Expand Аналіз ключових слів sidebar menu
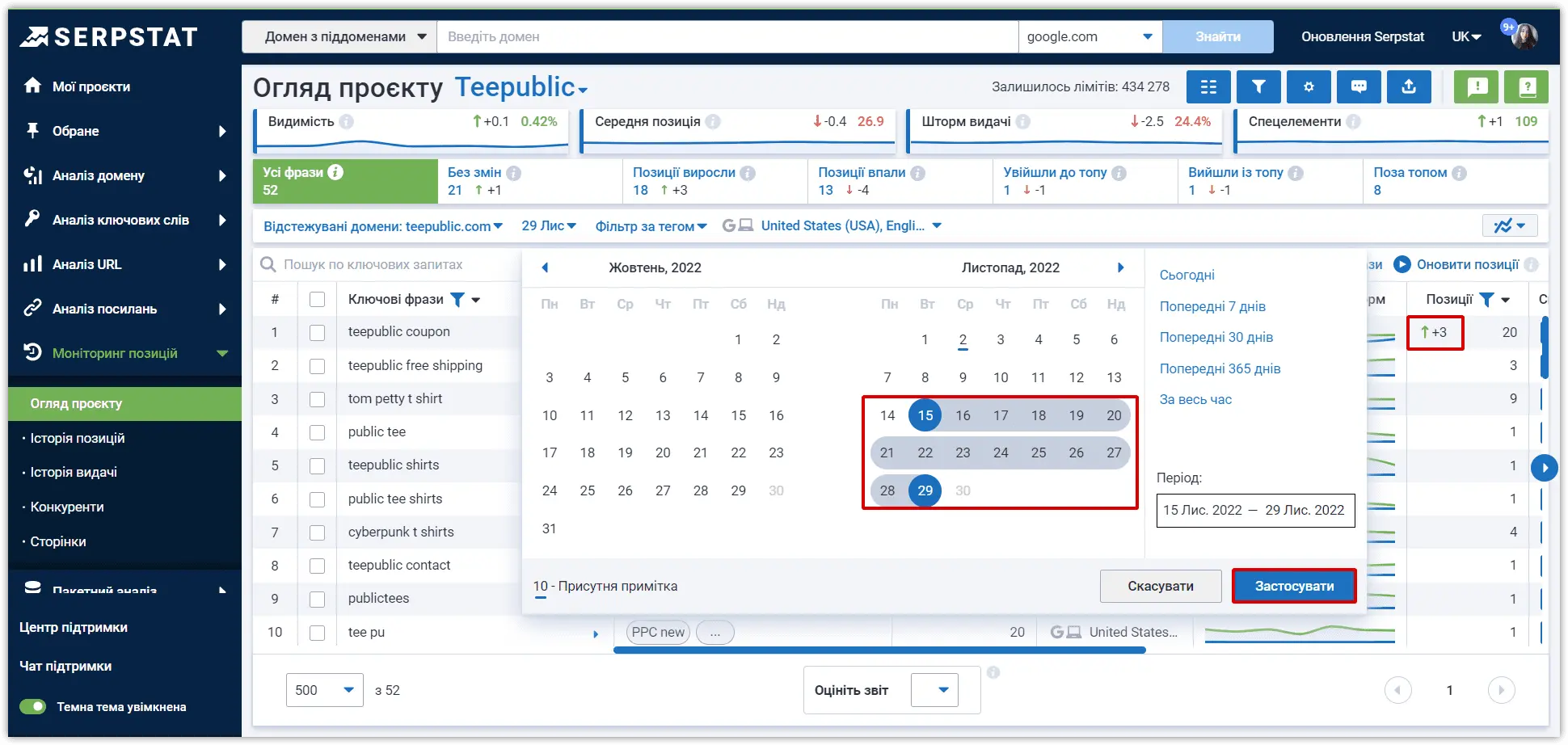 (x=124, y=220)
